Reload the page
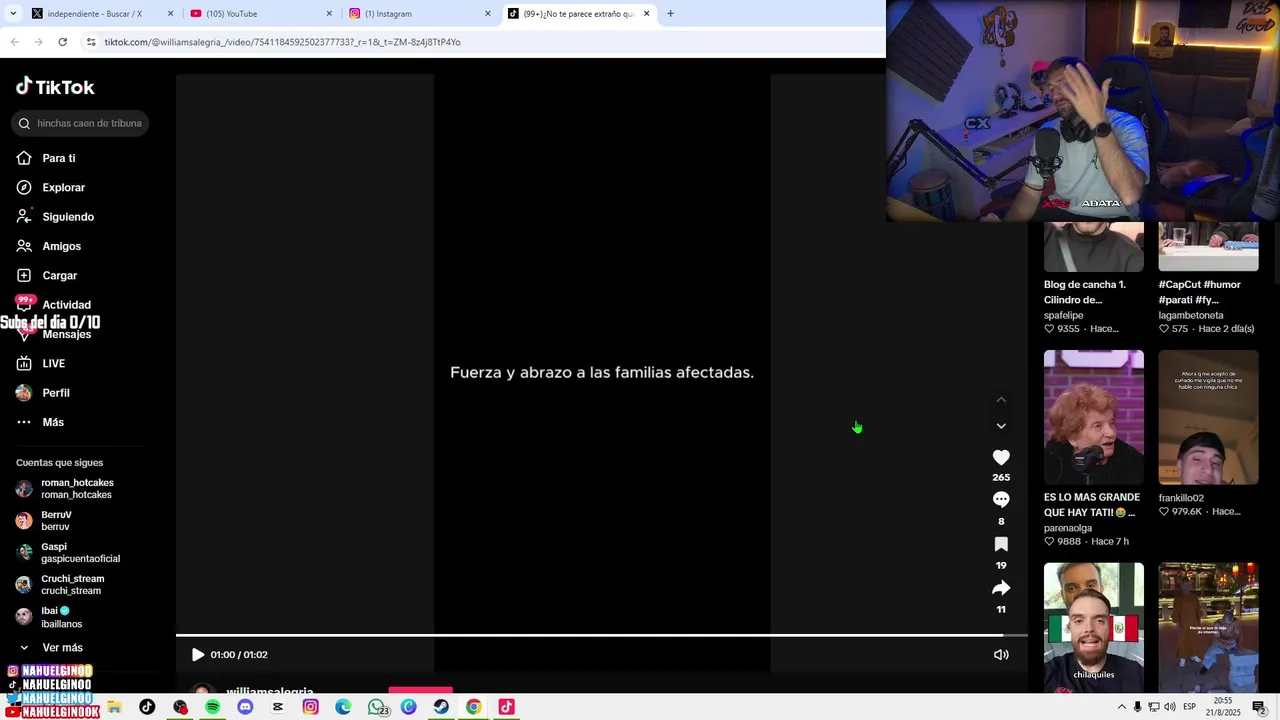This screenshot has width=1280, height=720. click(x=62, y=42)
